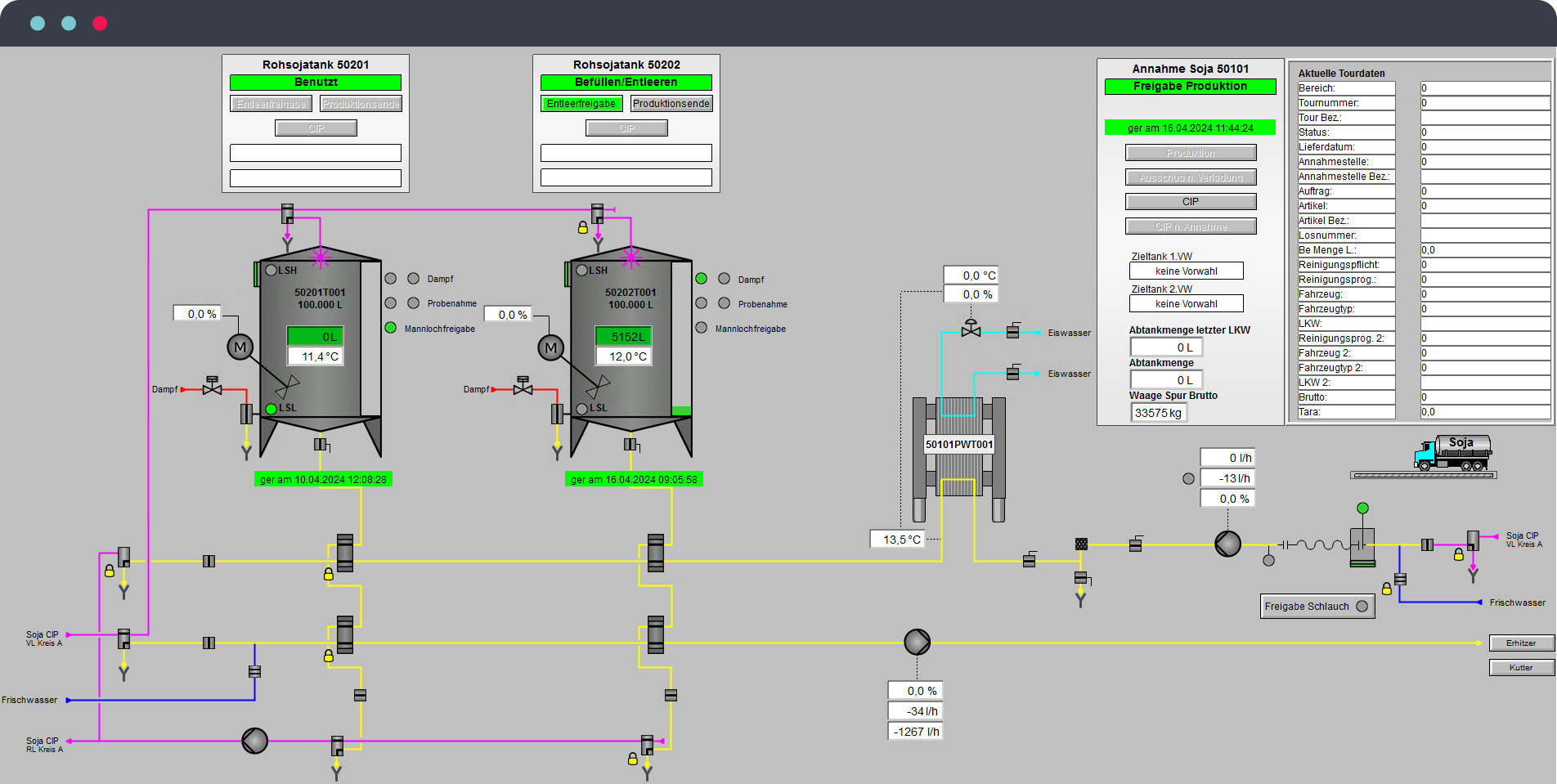
Task: Toggle Probenahme indicator for tank 50202
Action: click(724, 303)
